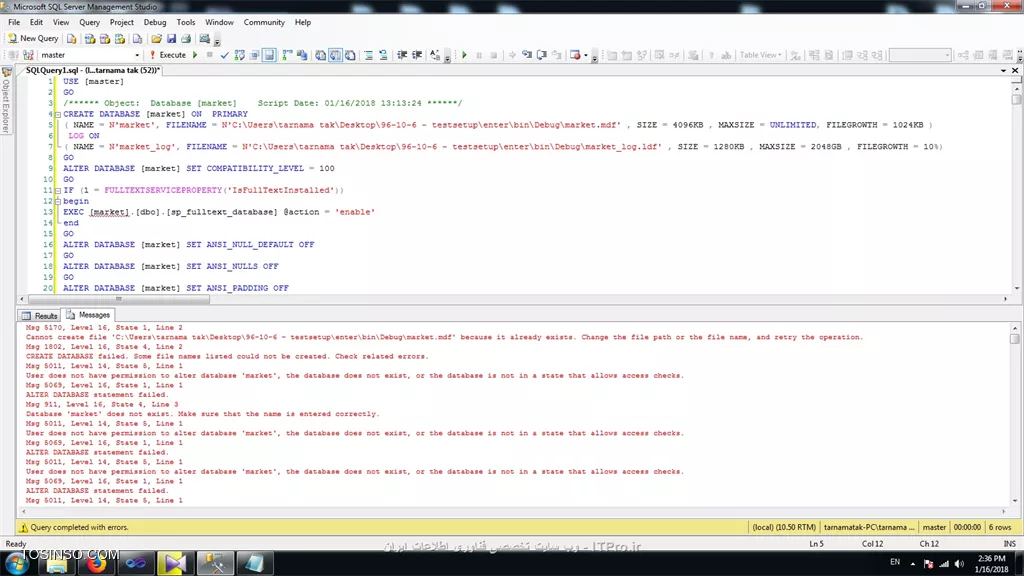Open a Database Engine Query
Viewport: 1024px width, 576px height.
point(72,39)
